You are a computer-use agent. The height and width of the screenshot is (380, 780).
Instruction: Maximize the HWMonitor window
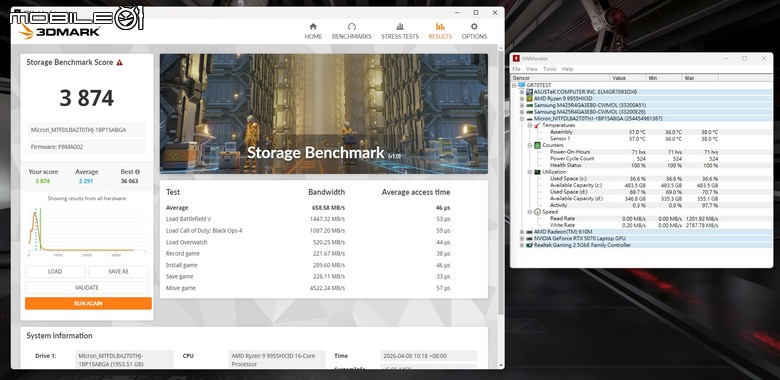[x=745, y=58]
